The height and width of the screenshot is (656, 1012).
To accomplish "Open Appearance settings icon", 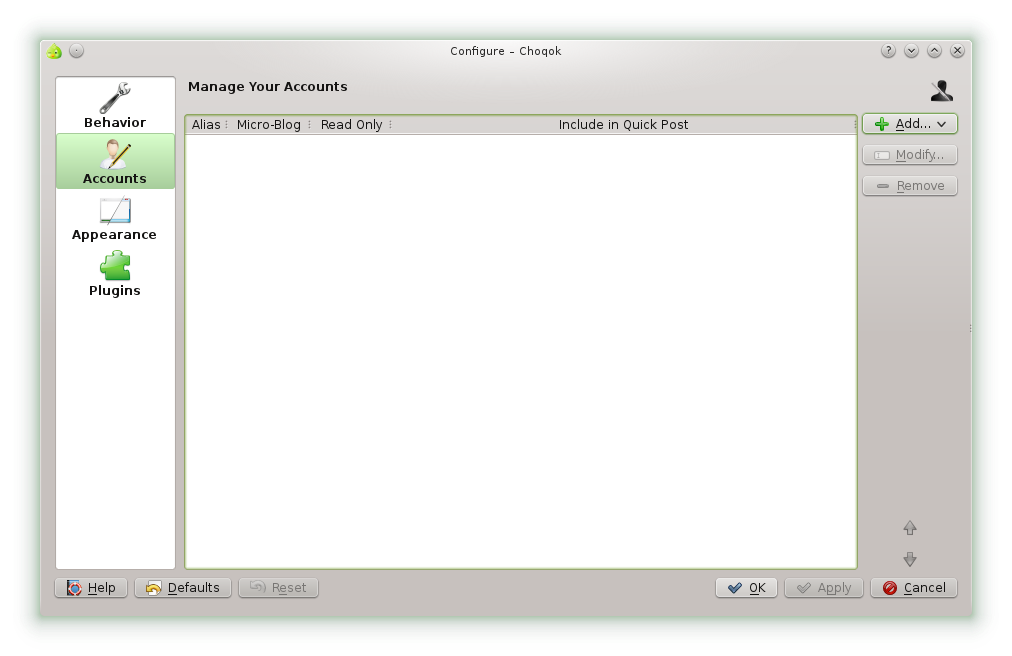I will [x=115, y=211].
